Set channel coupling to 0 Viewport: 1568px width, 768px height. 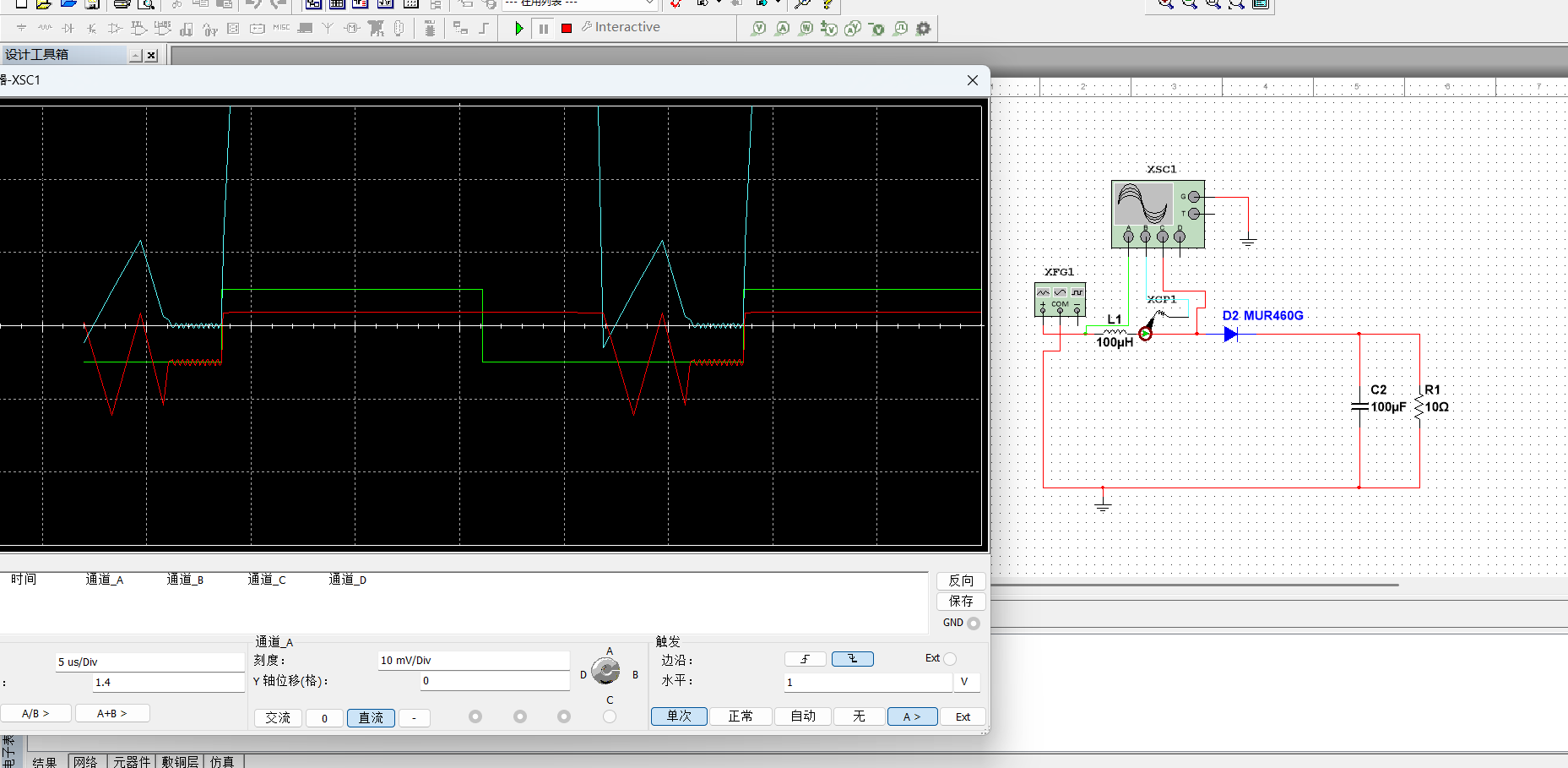point(324,717)
